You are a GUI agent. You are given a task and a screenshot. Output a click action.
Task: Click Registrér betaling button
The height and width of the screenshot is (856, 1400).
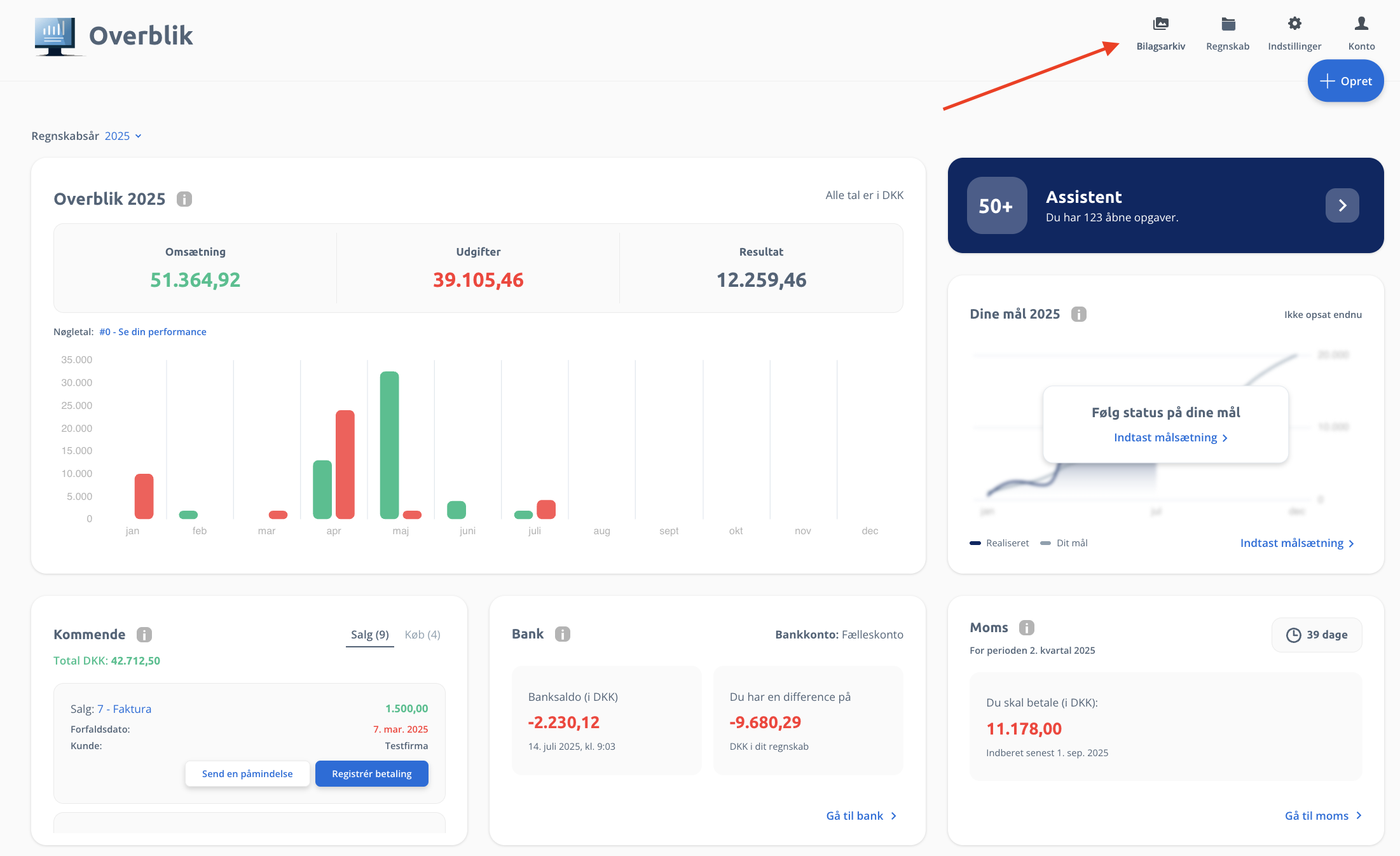[372, 774]
